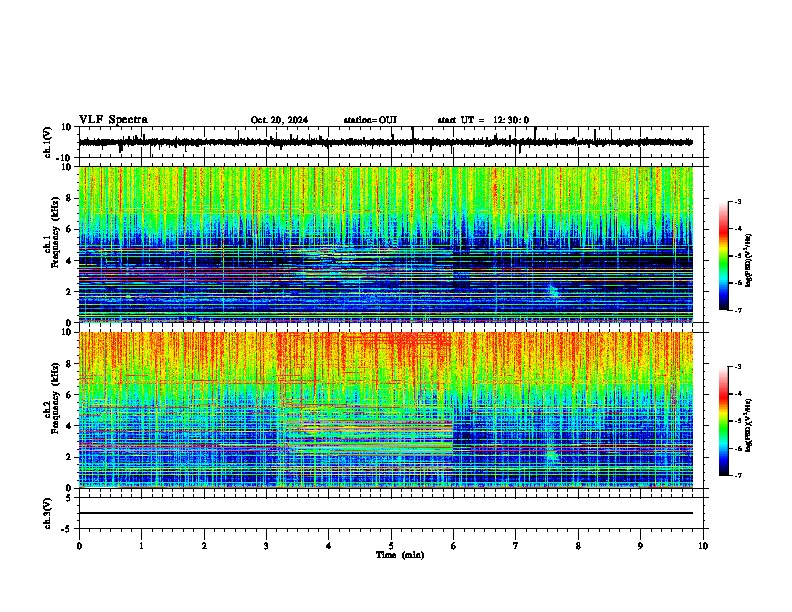Click the 8 kHz tick on ch.2 spectrogram
792x612 pixels.
tap(69, 364)
